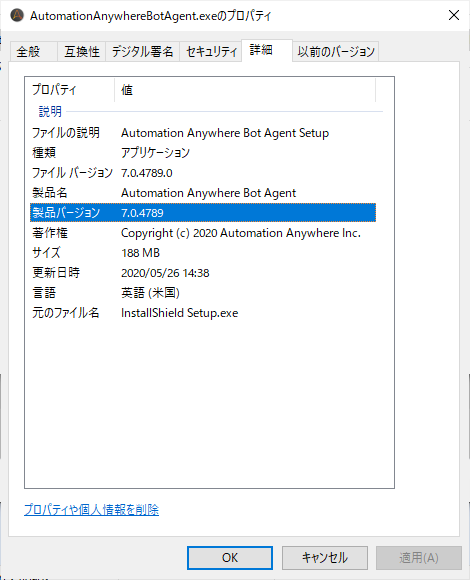Select the 英語 (米国) language value
Viewport: 470px width, 580px height.
pyautogui.click(x=151, y=293)
